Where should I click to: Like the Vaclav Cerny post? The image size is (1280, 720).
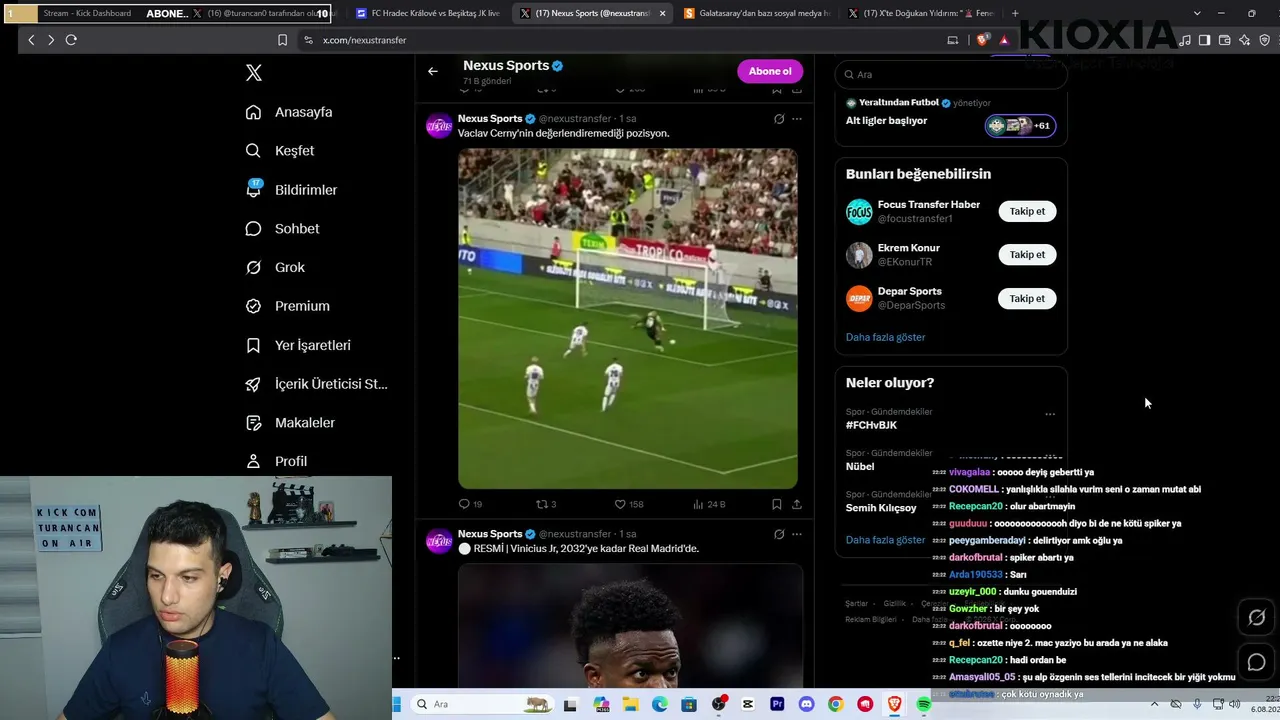pos(629,505)
